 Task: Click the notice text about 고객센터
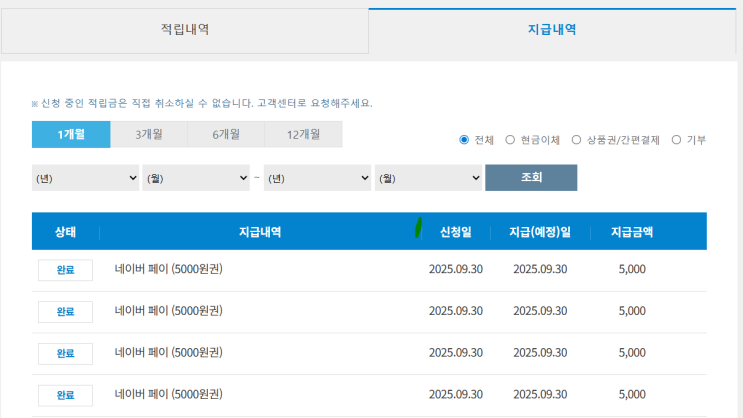(x=202, y=103)
